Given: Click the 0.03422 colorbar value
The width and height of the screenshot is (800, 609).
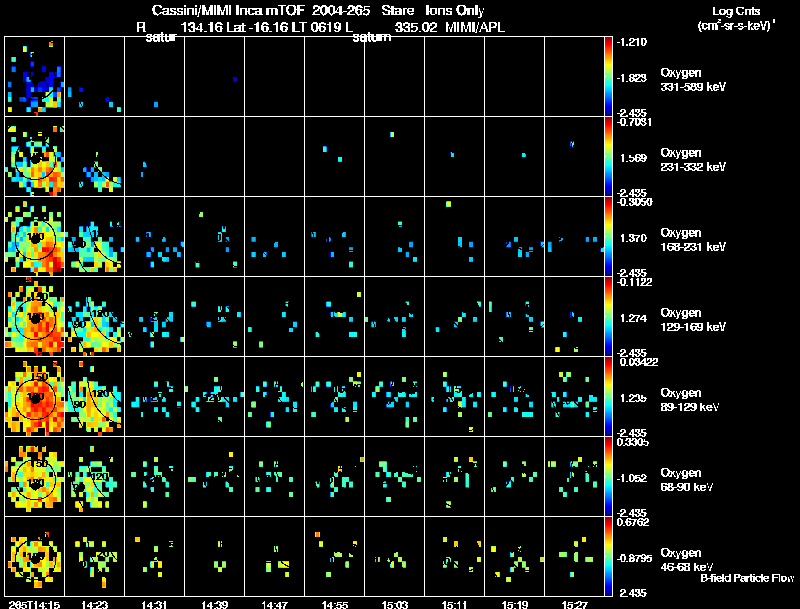Looking at the screenshot, I should point(638,362).
